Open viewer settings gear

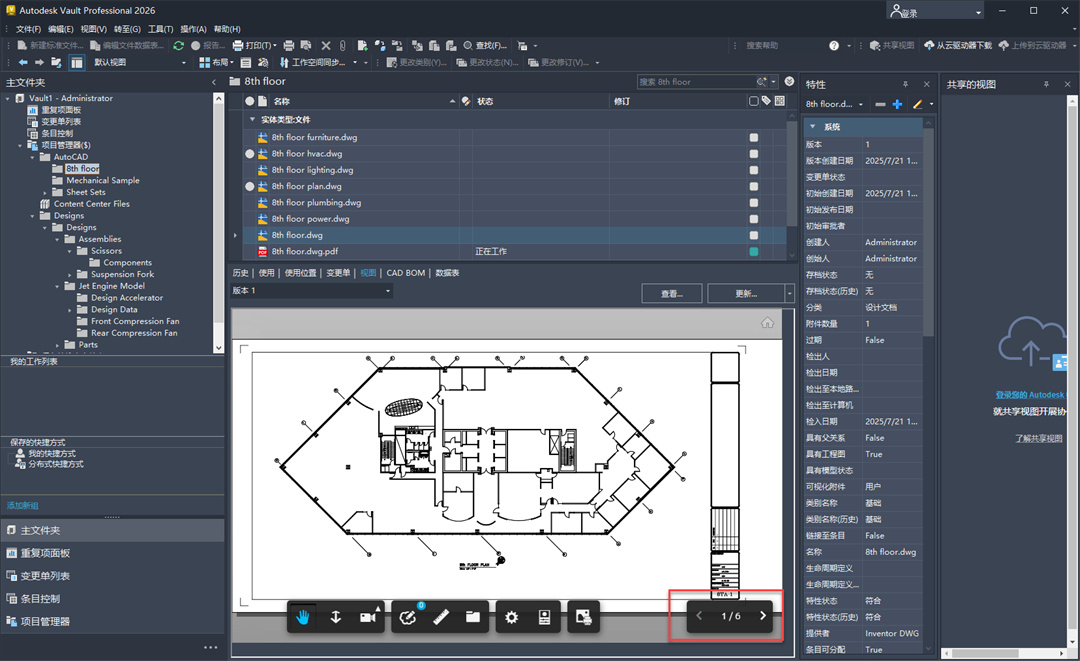pyautogui.click(x=511, y=617)
